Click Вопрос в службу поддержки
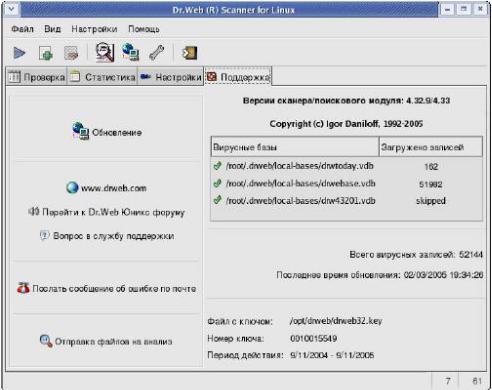The image size is (492, 390). click(x=107, y=236)
